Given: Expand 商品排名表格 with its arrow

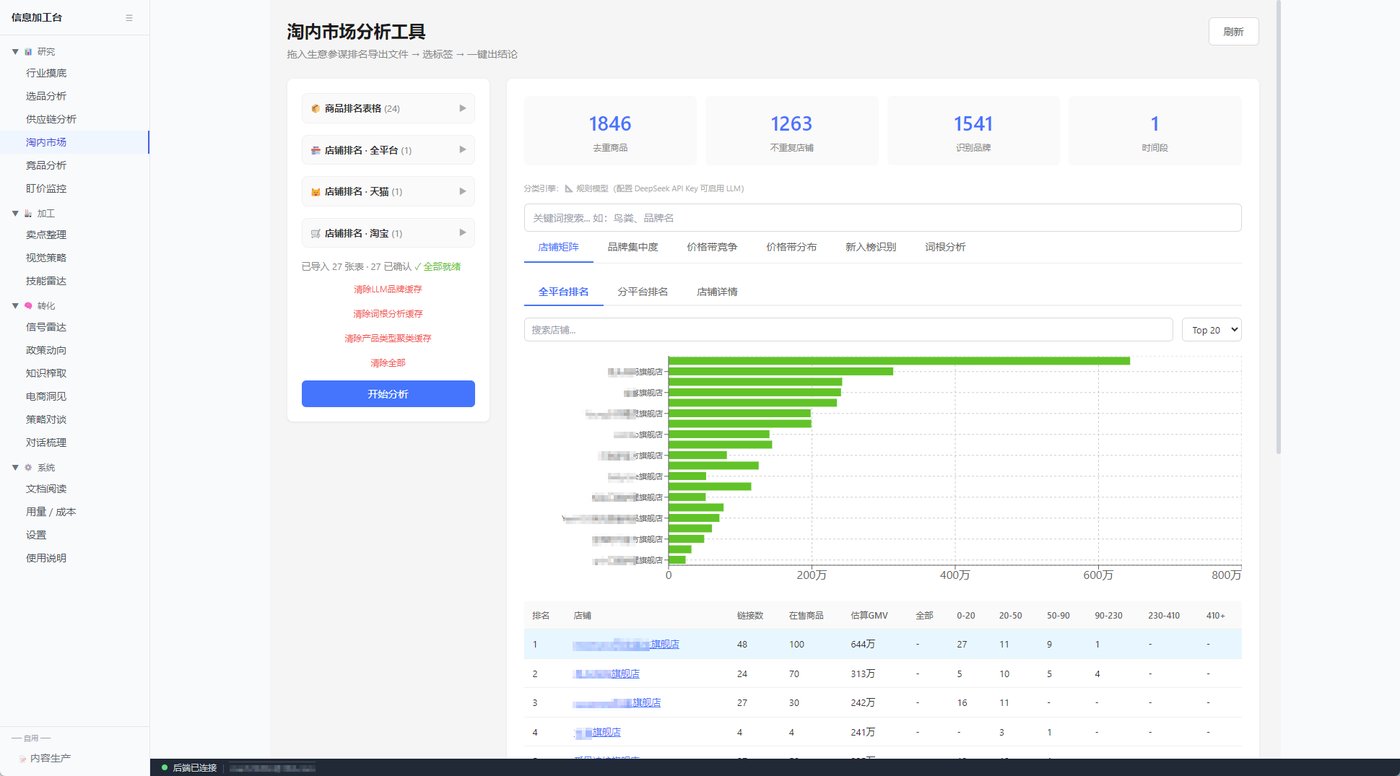Looking at the screenshot, I should click(462, 108).
